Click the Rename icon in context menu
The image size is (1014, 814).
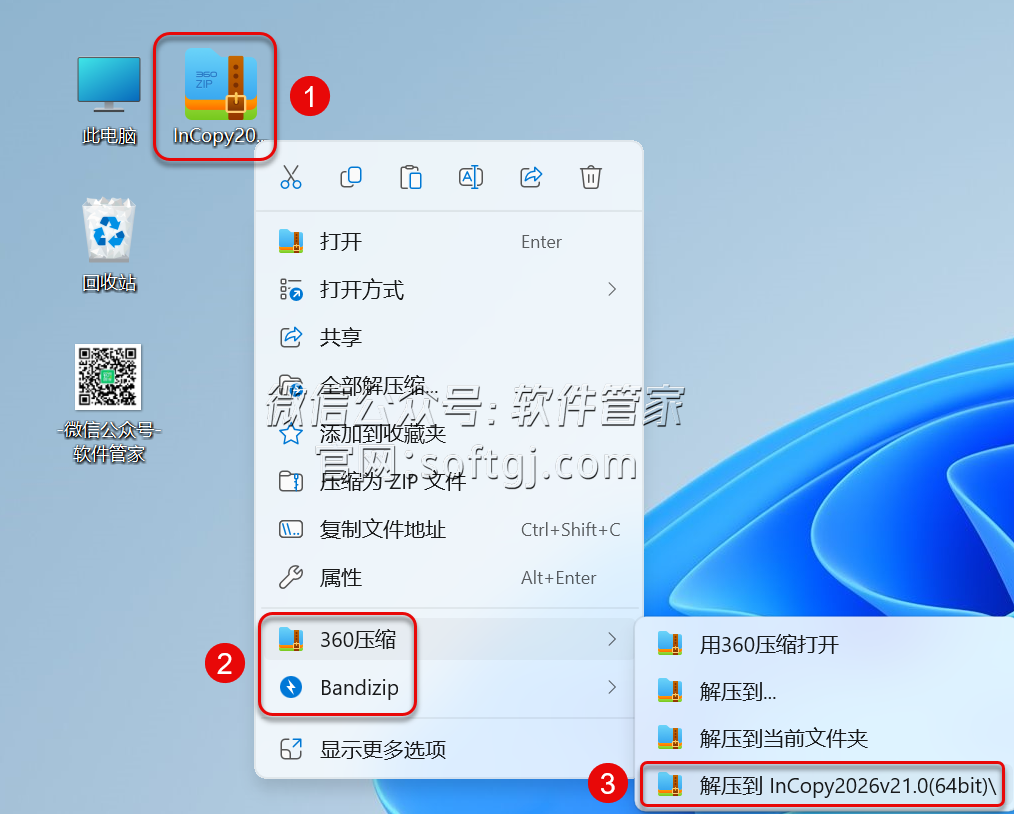click(471, 177)
